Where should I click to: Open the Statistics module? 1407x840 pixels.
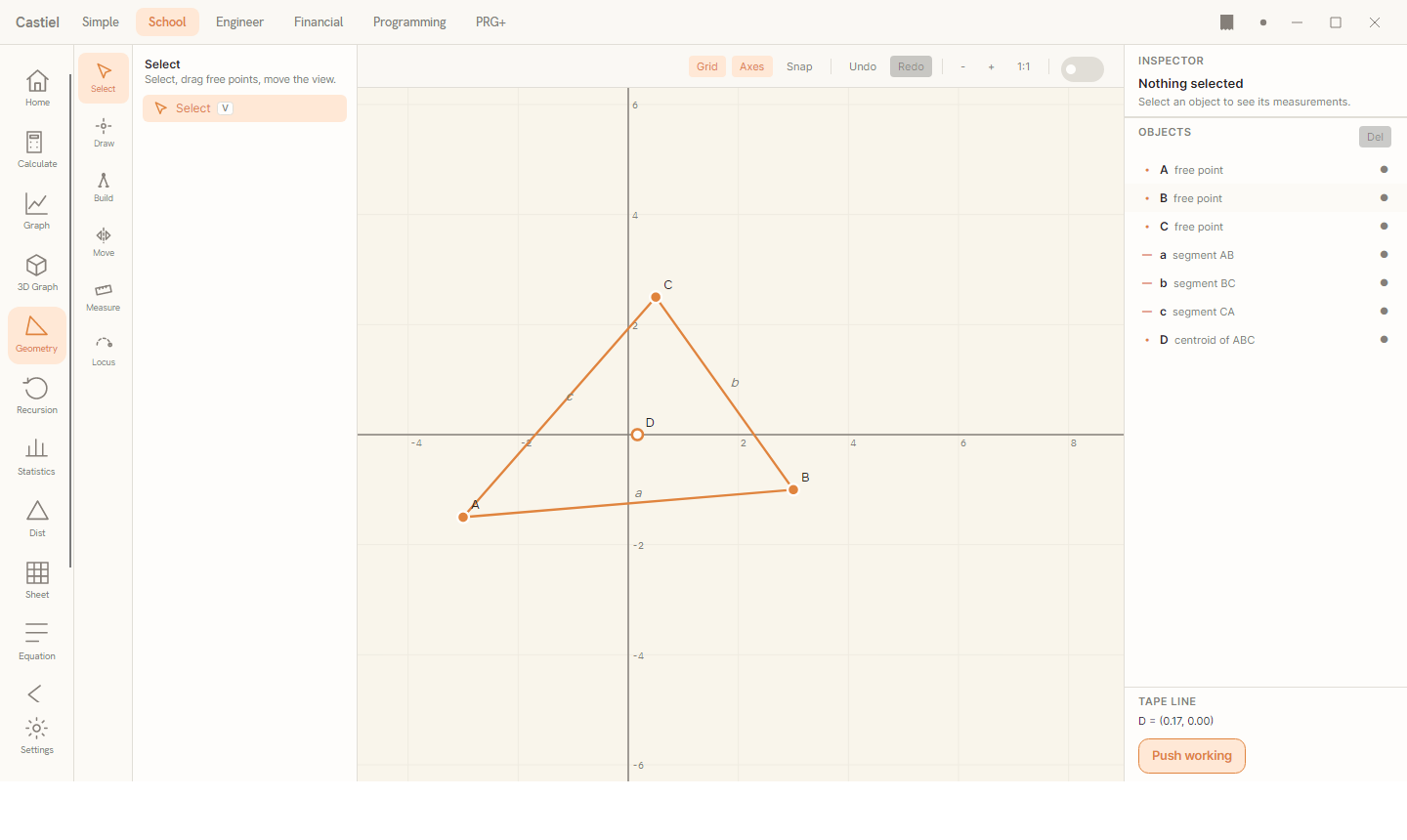(37, 457)
